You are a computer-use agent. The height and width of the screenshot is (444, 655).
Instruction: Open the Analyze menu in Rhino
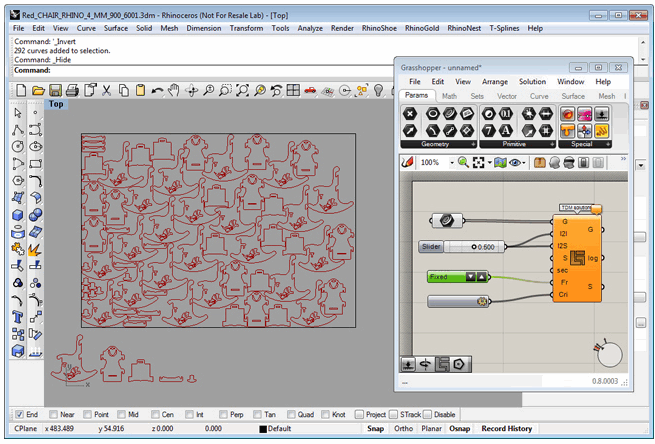click(310, 28)
